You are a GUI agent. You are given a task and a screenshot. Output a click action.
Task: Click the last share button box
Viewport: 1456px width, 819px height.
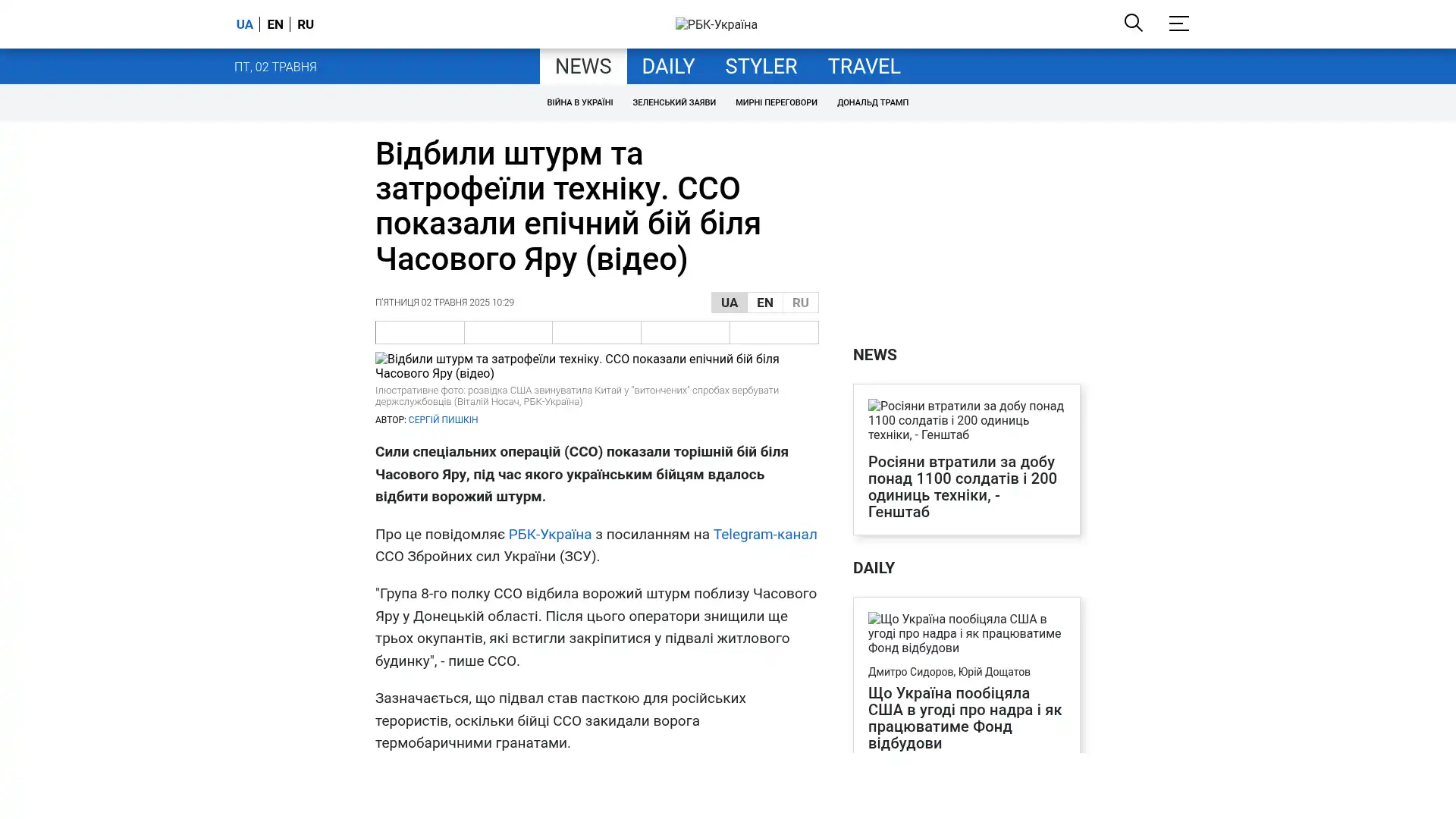(773, 332)
